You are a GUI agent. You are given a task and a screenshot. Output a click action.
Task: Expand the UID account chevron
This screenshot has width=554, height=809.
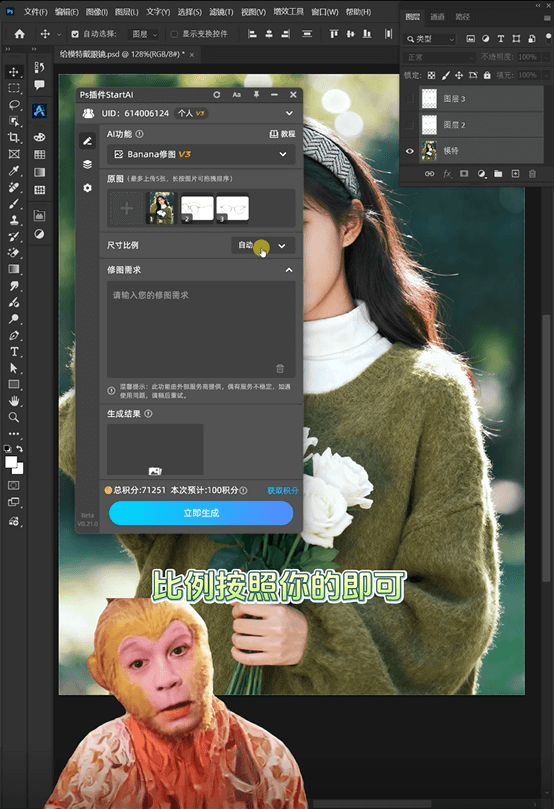coord(289,113)
